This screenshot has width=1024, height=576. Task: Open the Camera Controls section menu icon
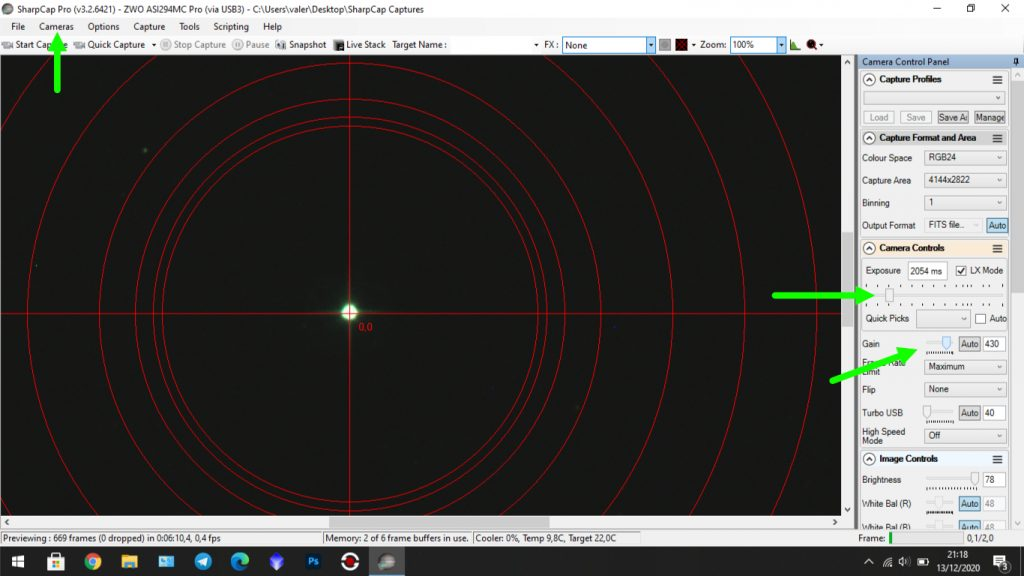tap(997, 248)
